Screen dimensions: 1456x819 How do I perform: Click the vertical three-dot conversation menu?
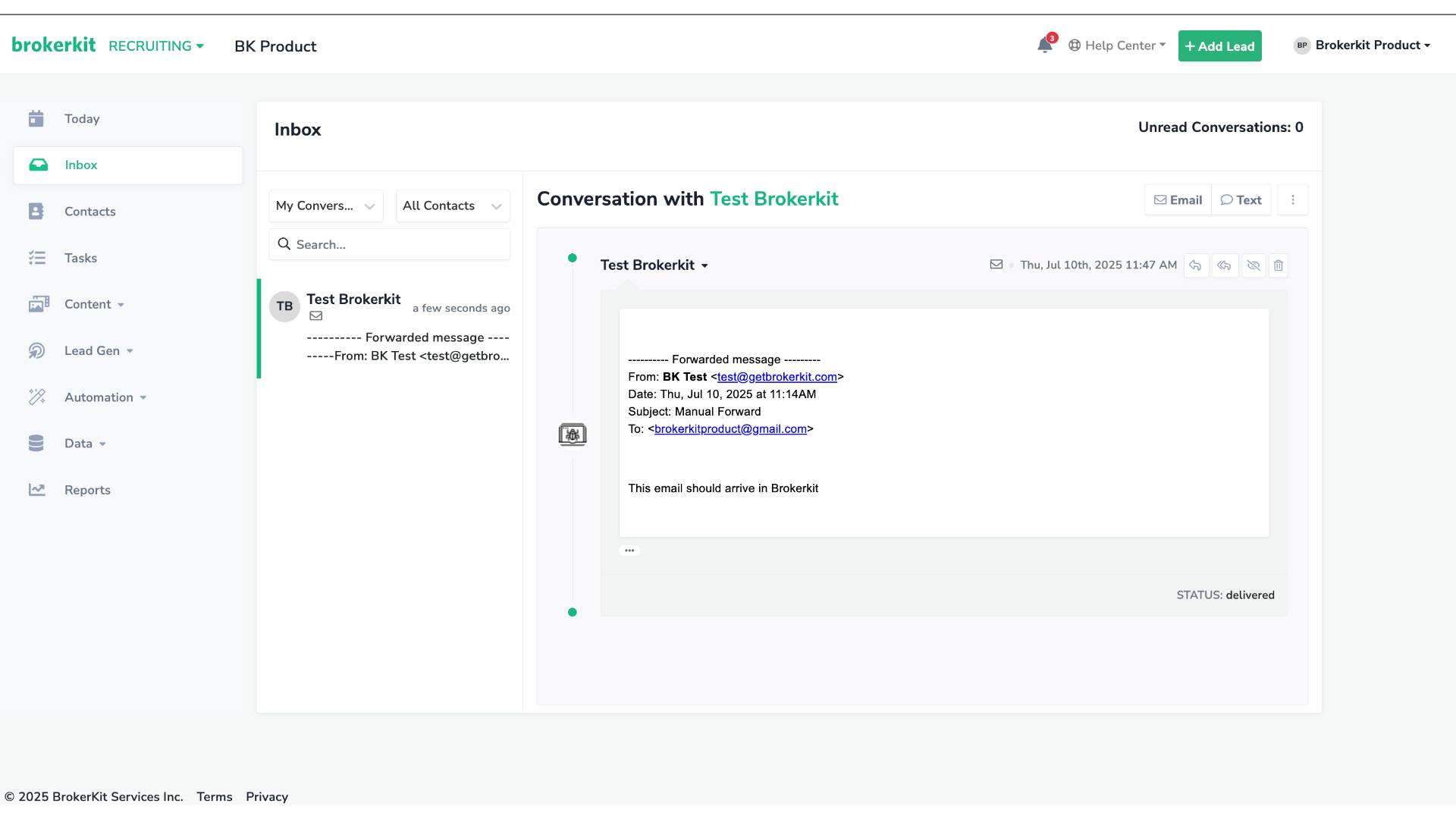[1293, 200]
